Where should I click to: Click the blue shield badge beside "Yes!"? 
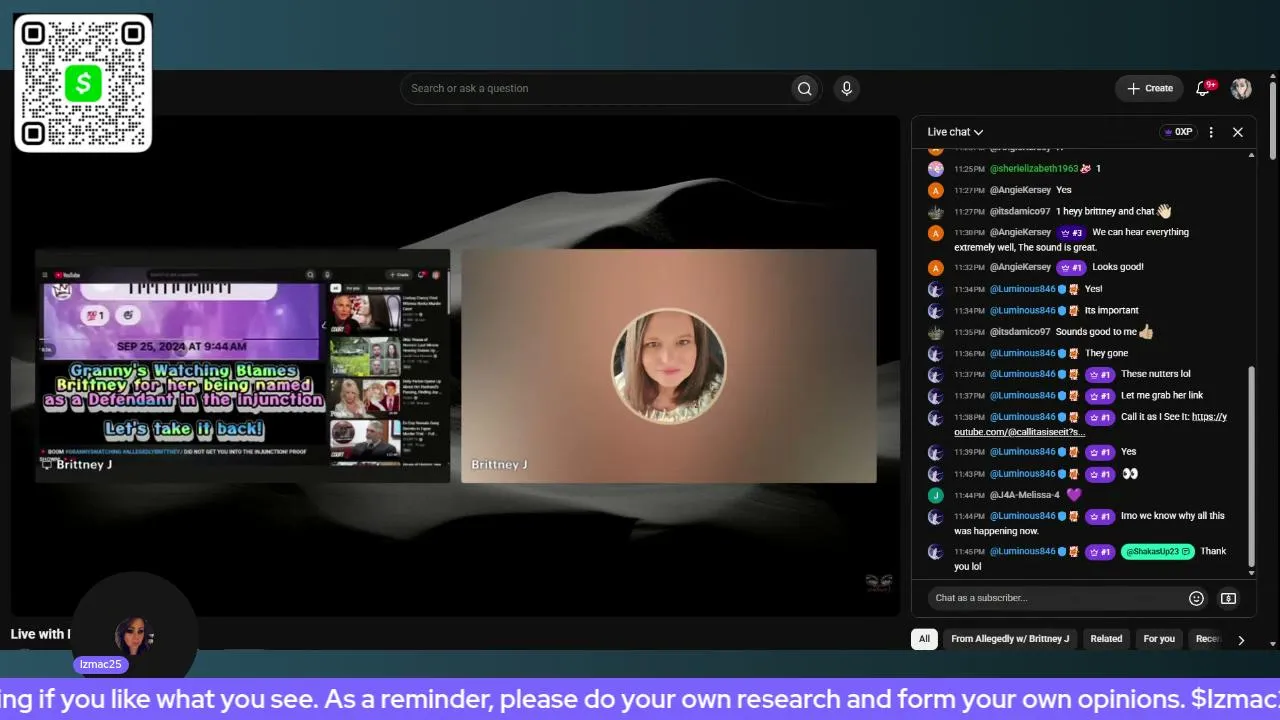point(1063,289)
